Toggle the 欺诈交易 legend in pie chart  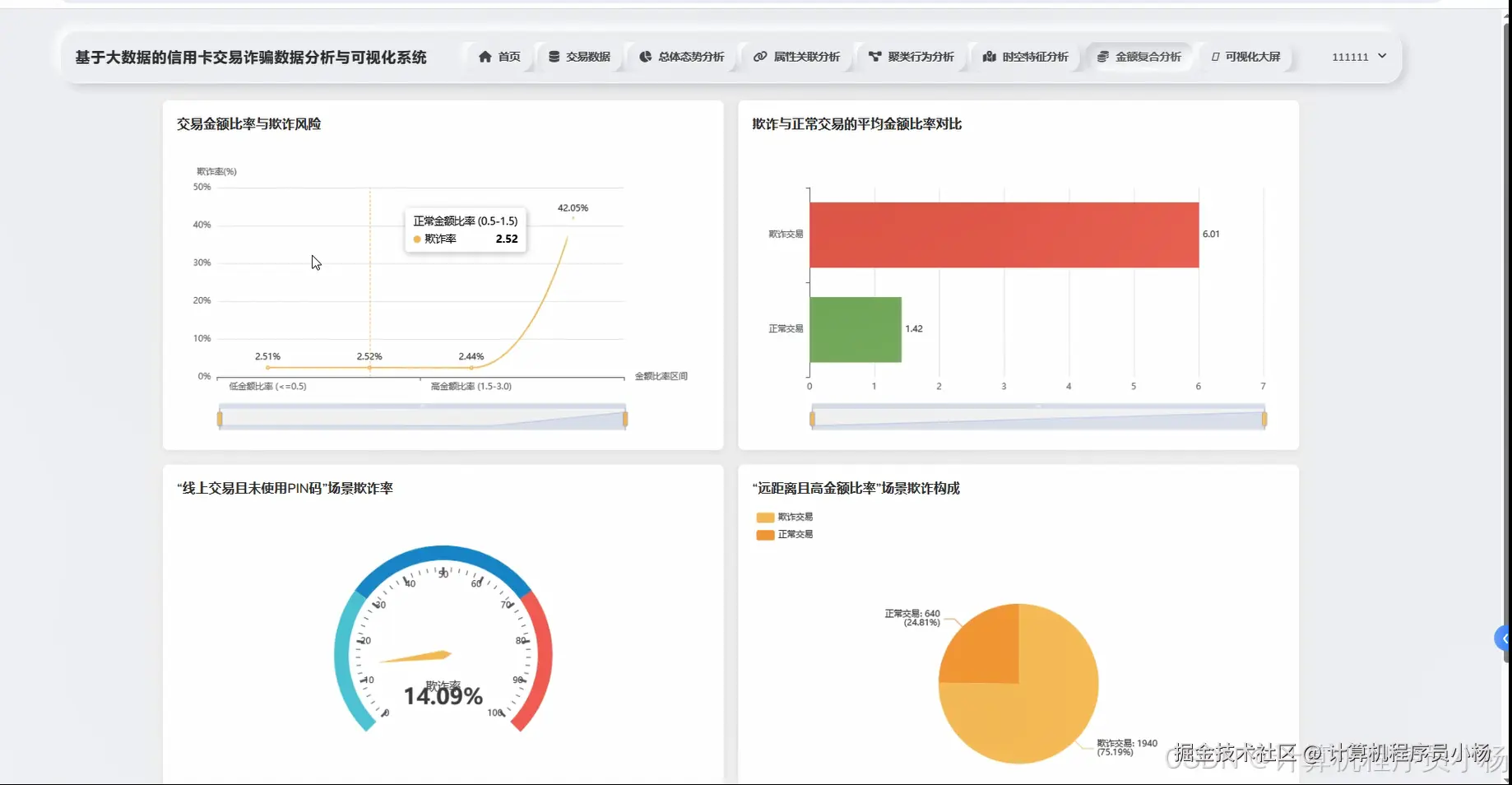tap(785, 518)
